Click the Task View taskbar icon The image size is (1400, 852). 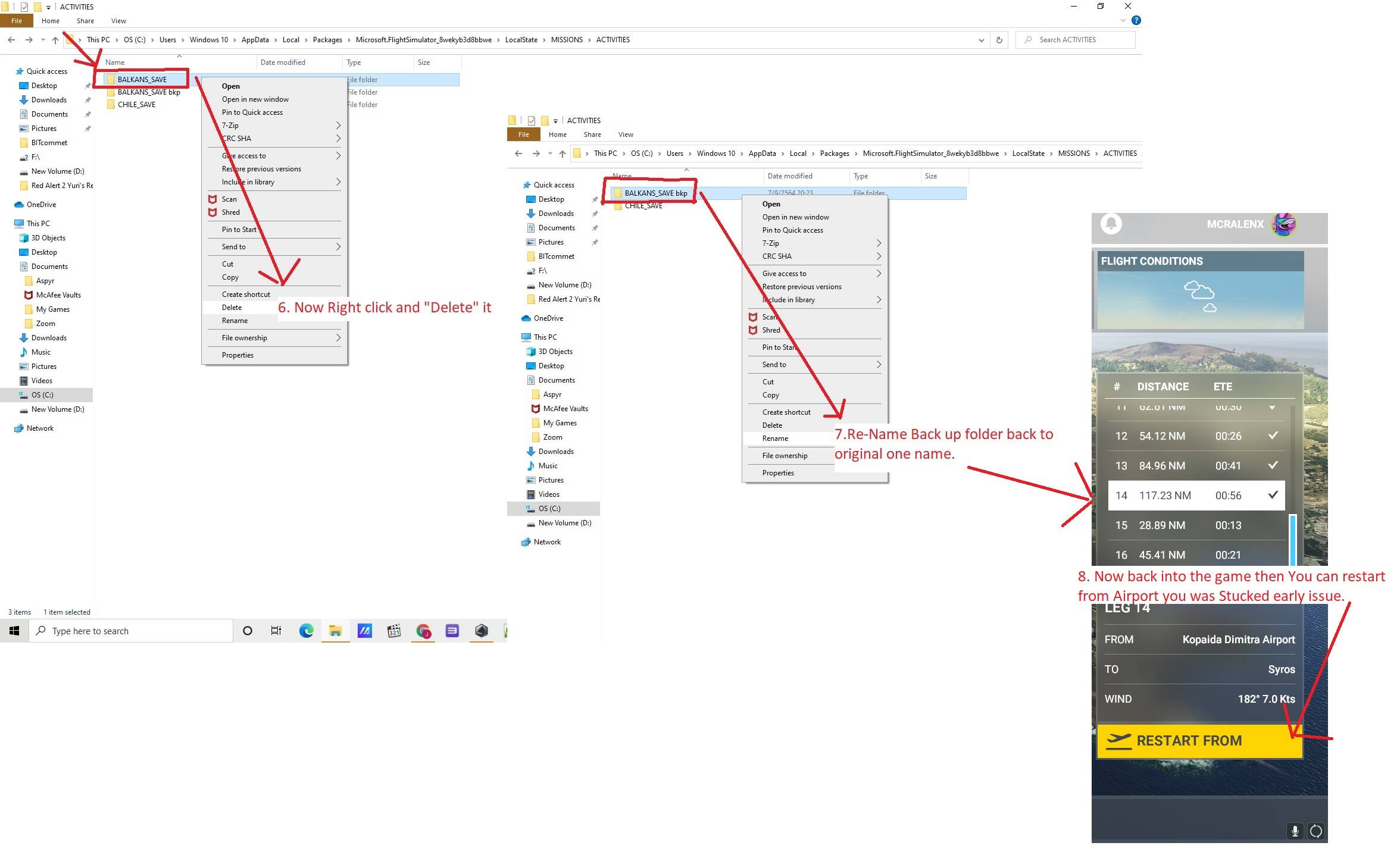coord(276,631)
